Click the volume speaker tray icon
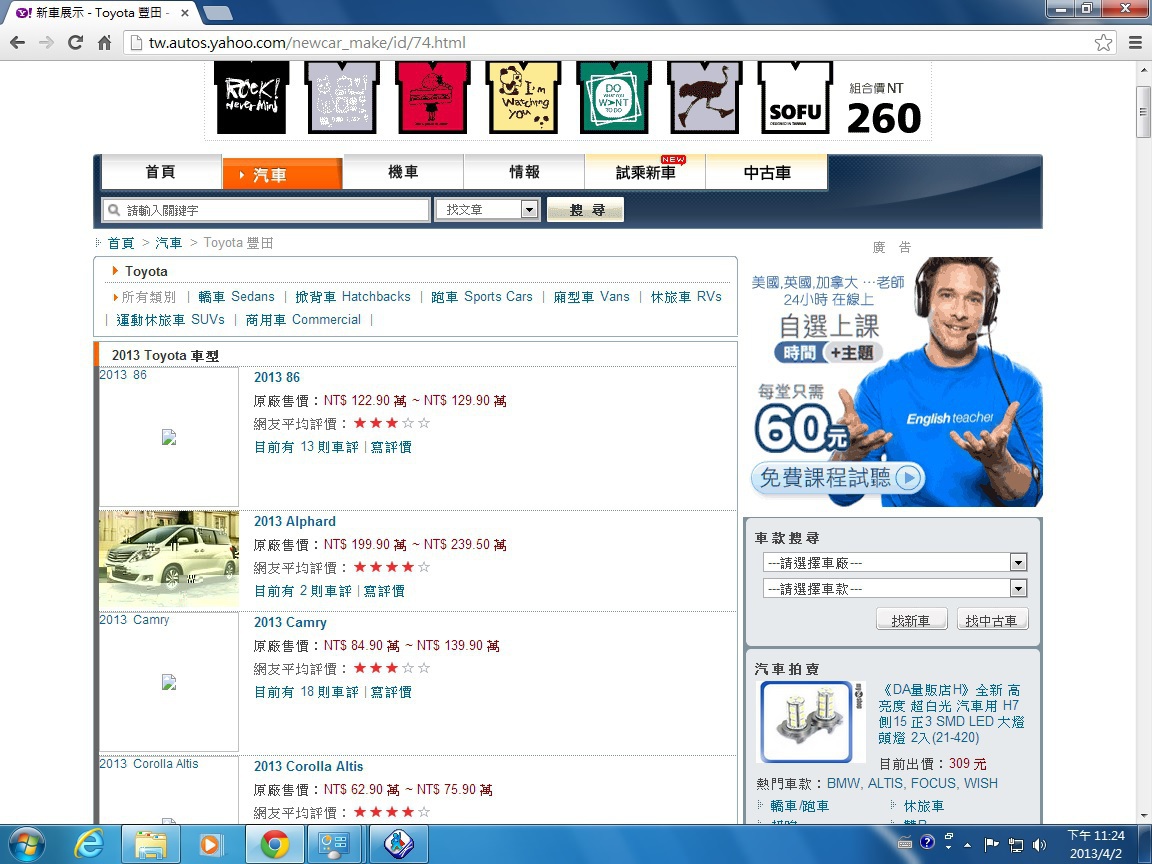The height and width of the screenshot is (864, 1152). pyautogui.click(x=1039, y=844)
